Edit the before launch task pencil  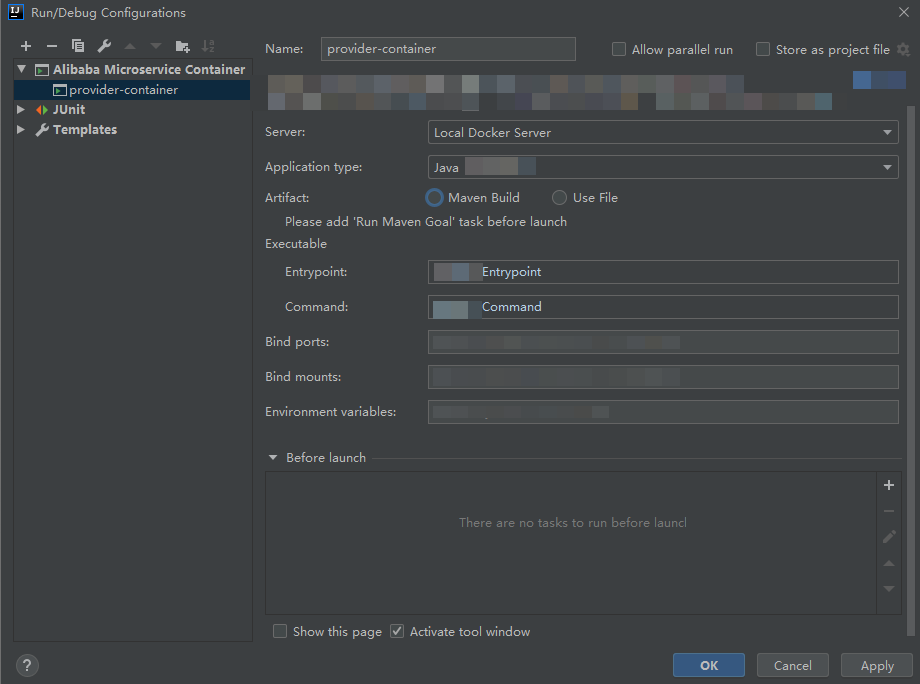pos(889,537)
